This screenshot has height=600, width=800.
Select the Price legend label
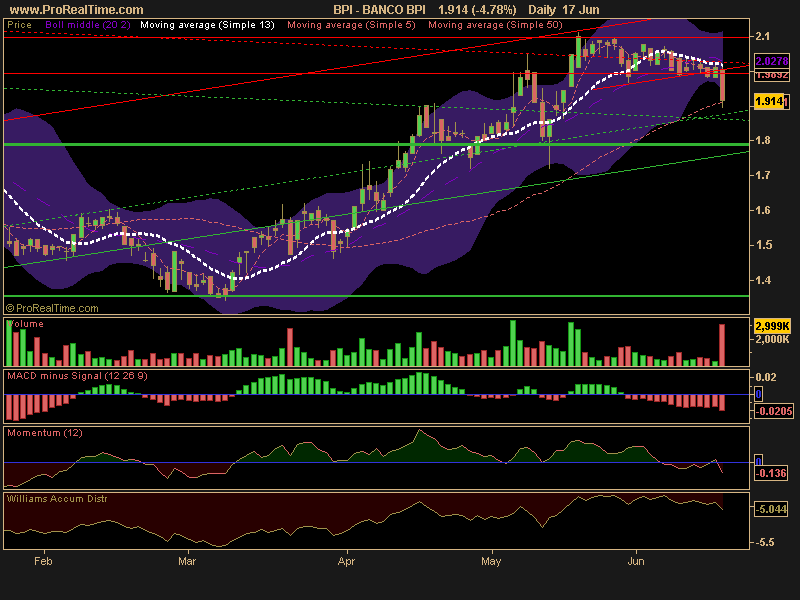[x=19, y=25]
